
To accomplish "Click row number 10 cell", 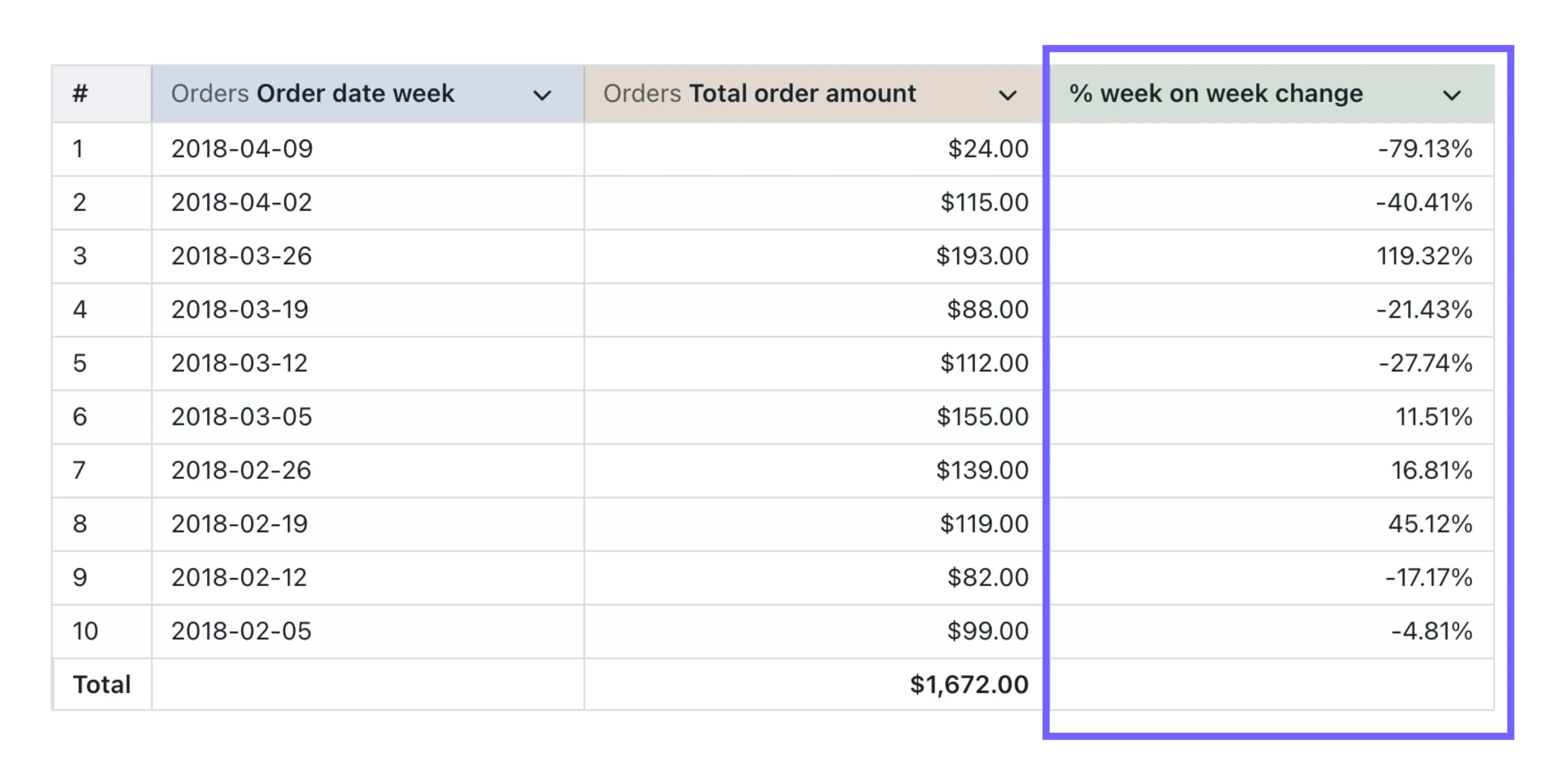I will coord(85,631).
